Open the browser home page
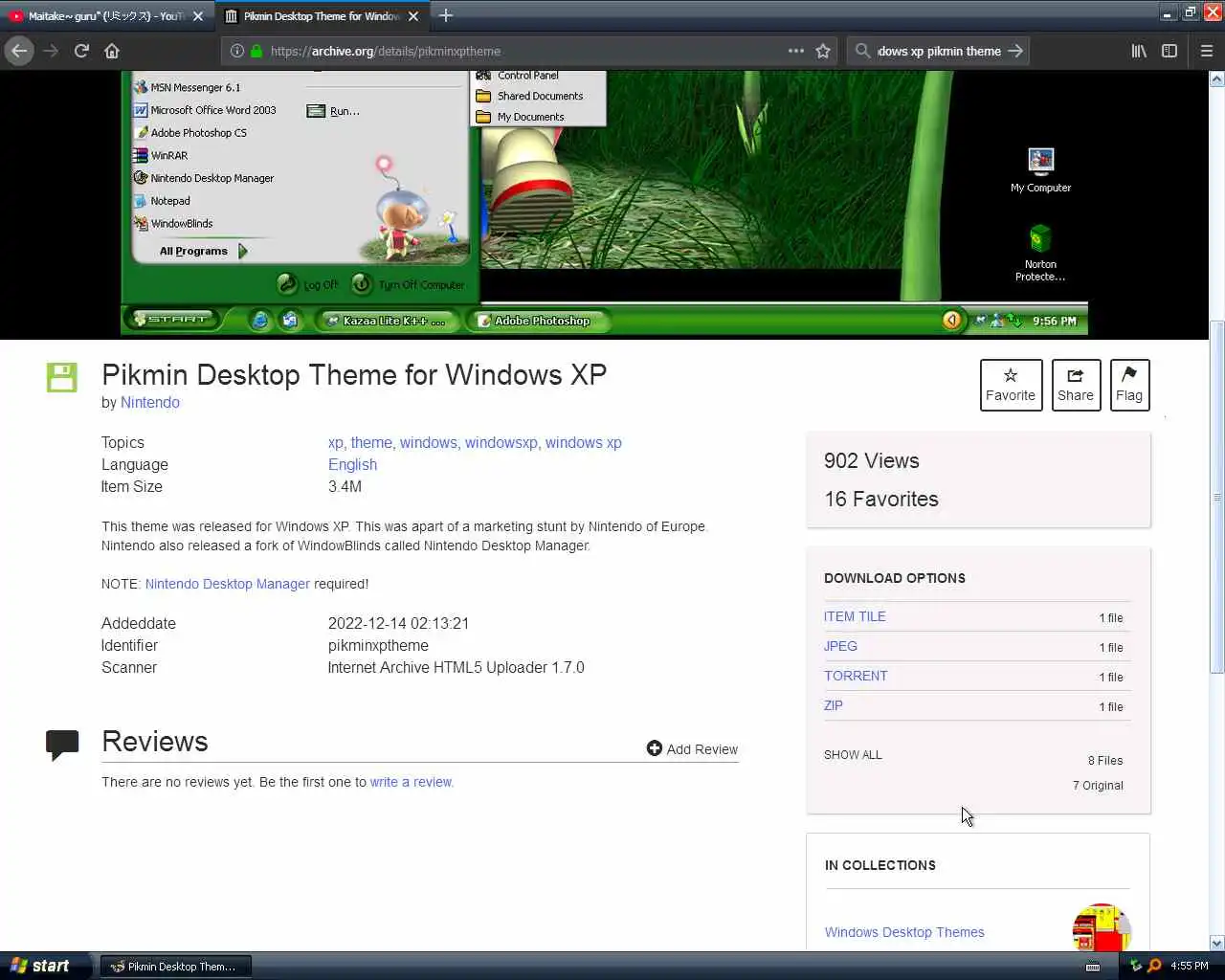 tap(112, 51)
